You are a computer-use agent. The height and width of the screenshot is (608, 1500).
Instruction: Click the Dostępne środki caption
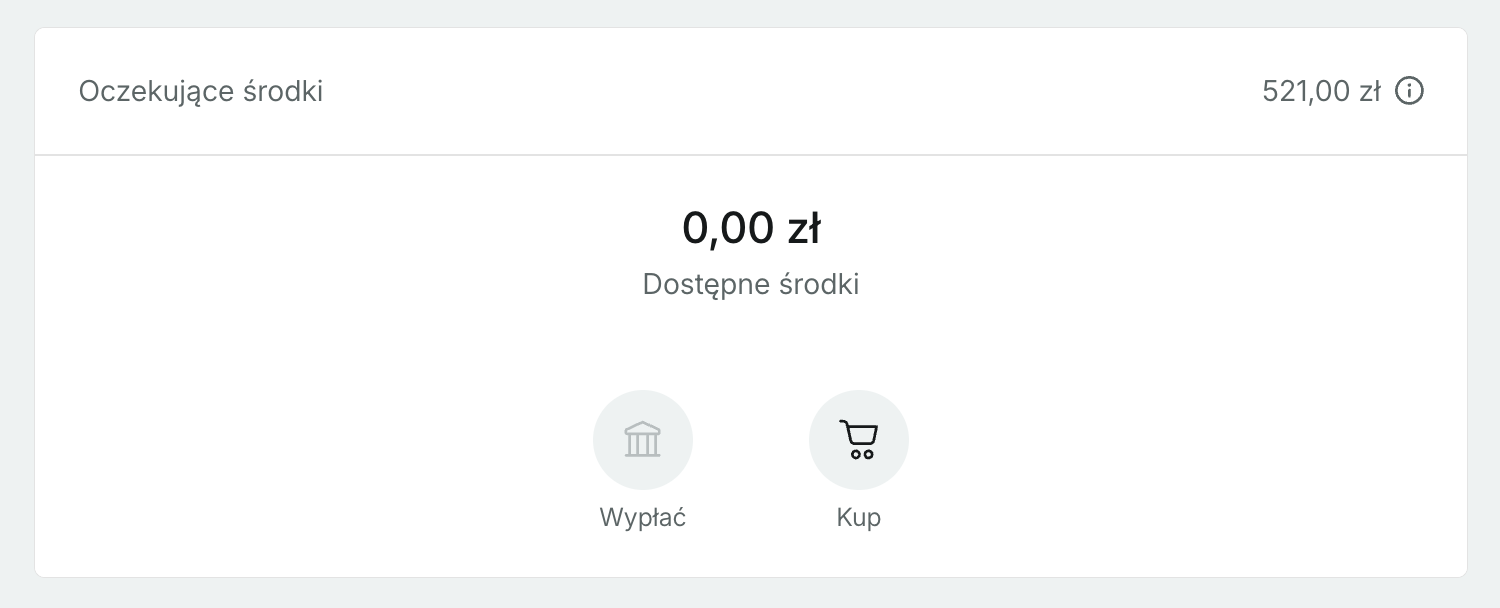coord(751,285)
